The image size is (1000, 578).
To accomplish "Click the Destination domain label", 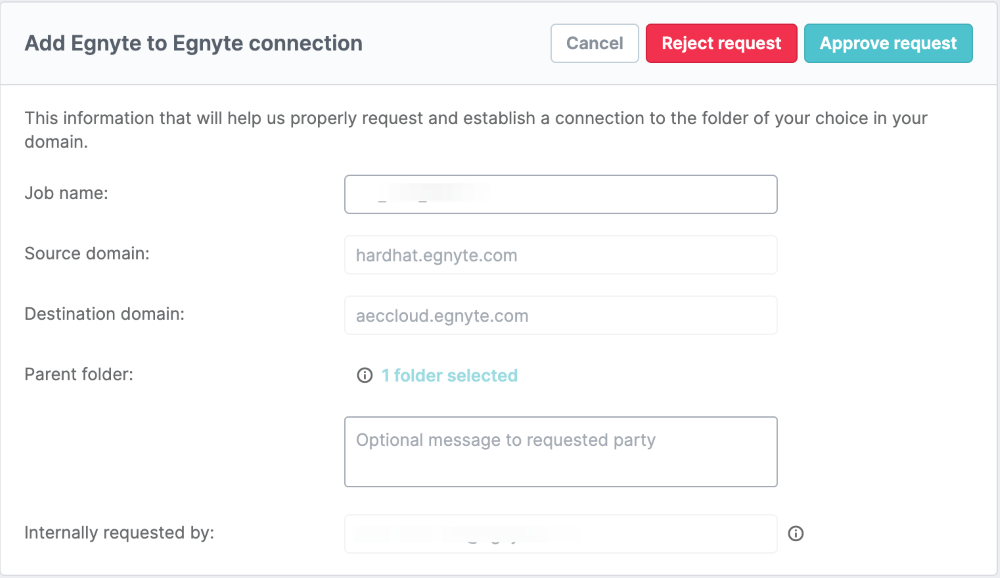I will [104, 314].
